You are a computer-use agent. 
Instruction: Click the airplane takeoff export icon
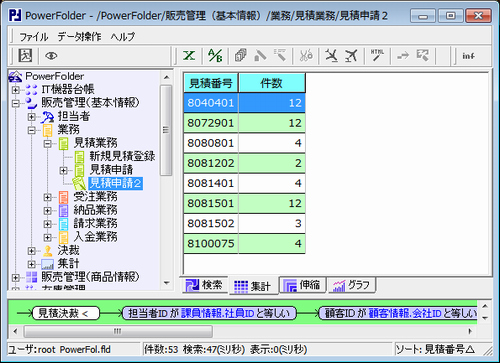[x=351, y=55]
